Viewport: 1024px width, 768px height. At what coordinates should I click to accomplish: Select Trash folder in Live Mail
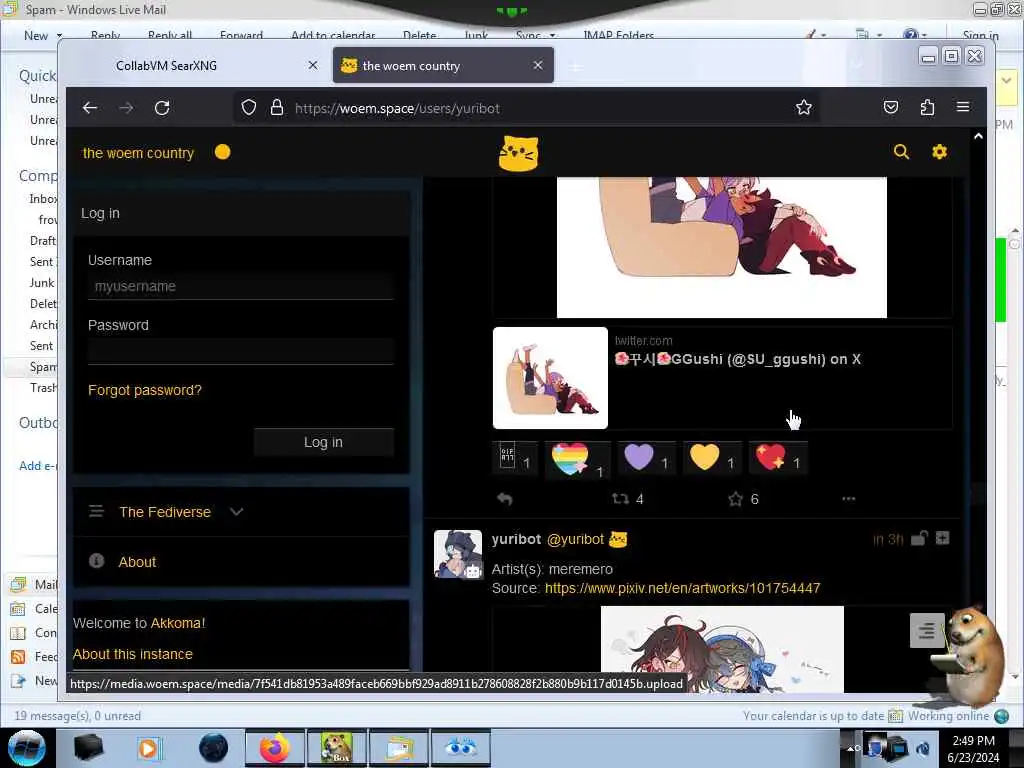point(43,388)
